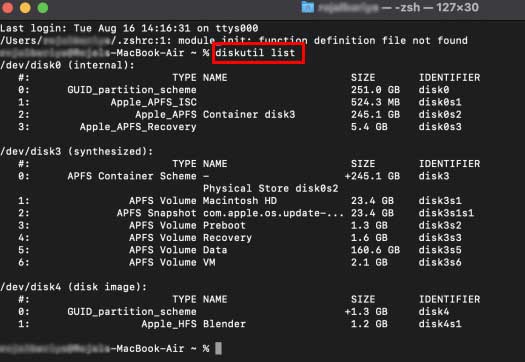Click the /dev/disk4 (disk image) header
This screenshot has height=362, width=525.
(x=74, y=287)
